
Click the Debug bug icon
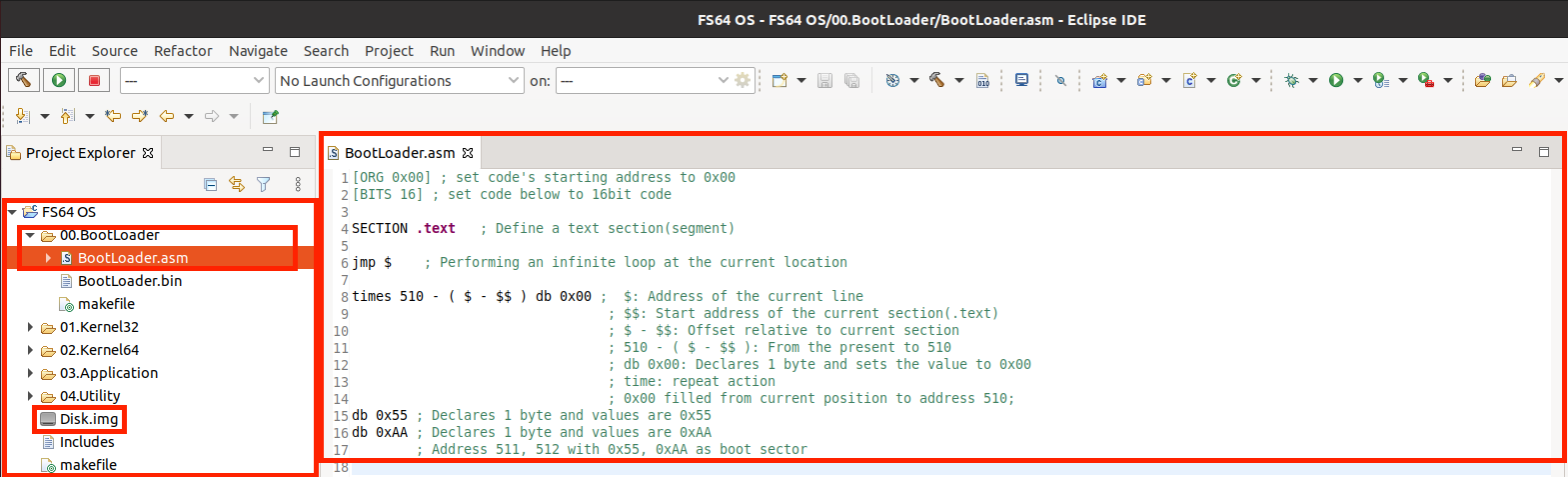pyautogui.click(x=1291, y=80)
